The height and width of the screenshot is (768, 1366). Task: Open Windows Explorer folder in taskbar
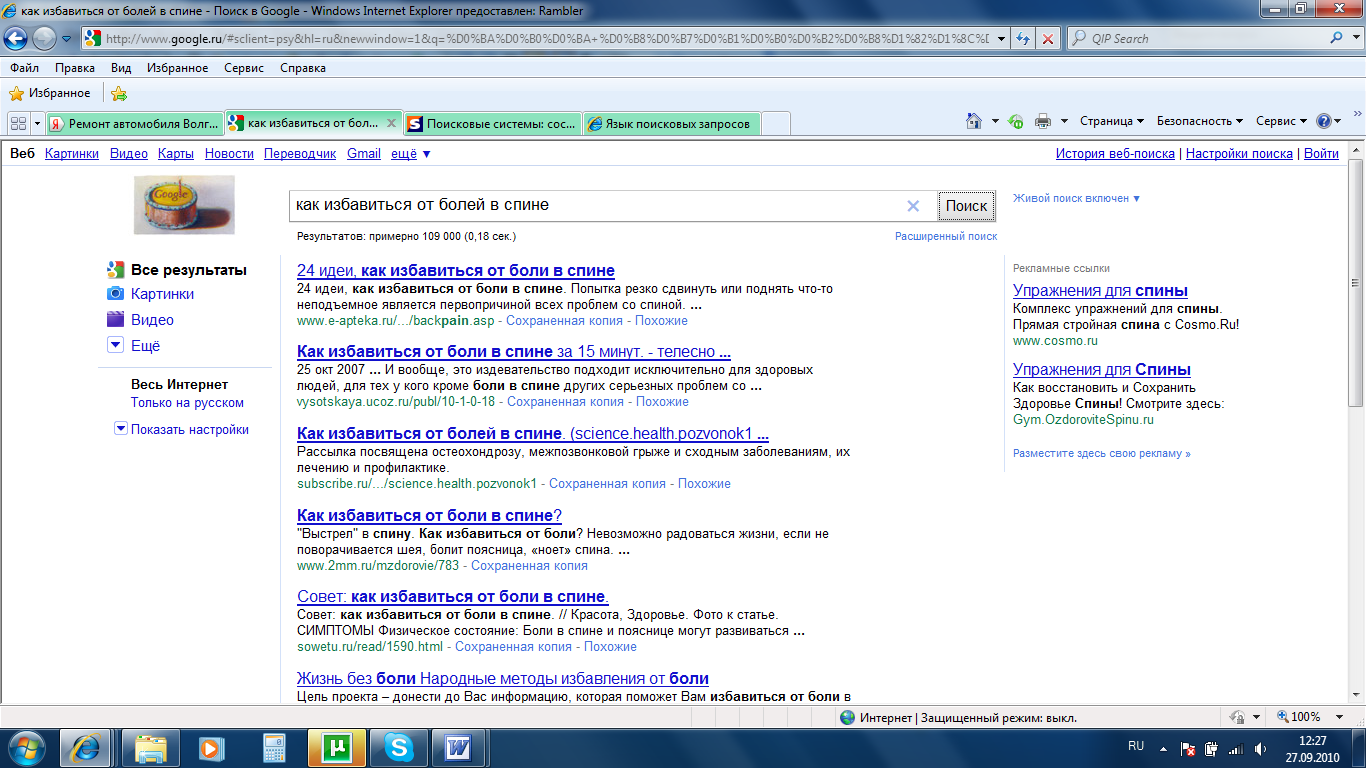[x=151, y=747]
